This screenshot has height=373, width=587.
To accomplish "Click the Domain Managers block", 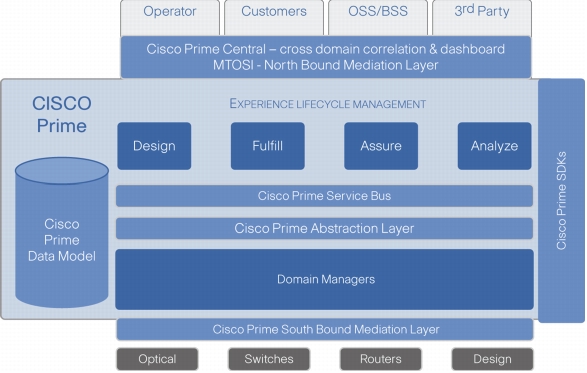I will (x=325, y=279).
